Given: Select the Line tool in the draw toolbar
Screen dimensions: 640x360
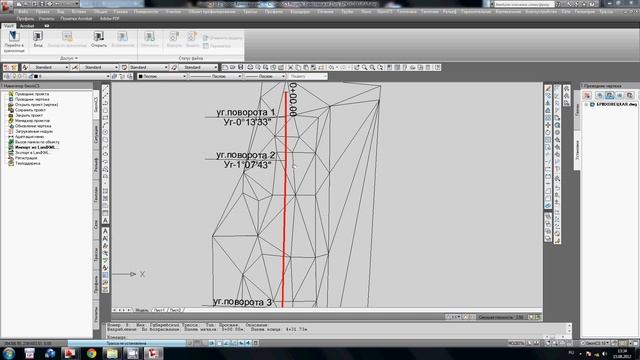Looking at the screenshot, I should coord(105,88).
